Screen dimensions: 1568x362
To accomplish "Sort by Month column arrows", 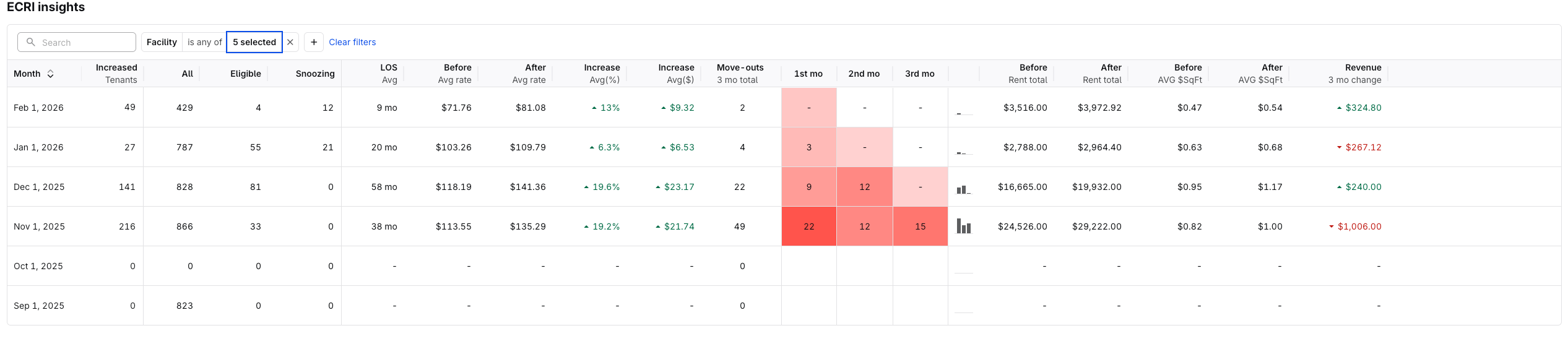I will 51,74.
